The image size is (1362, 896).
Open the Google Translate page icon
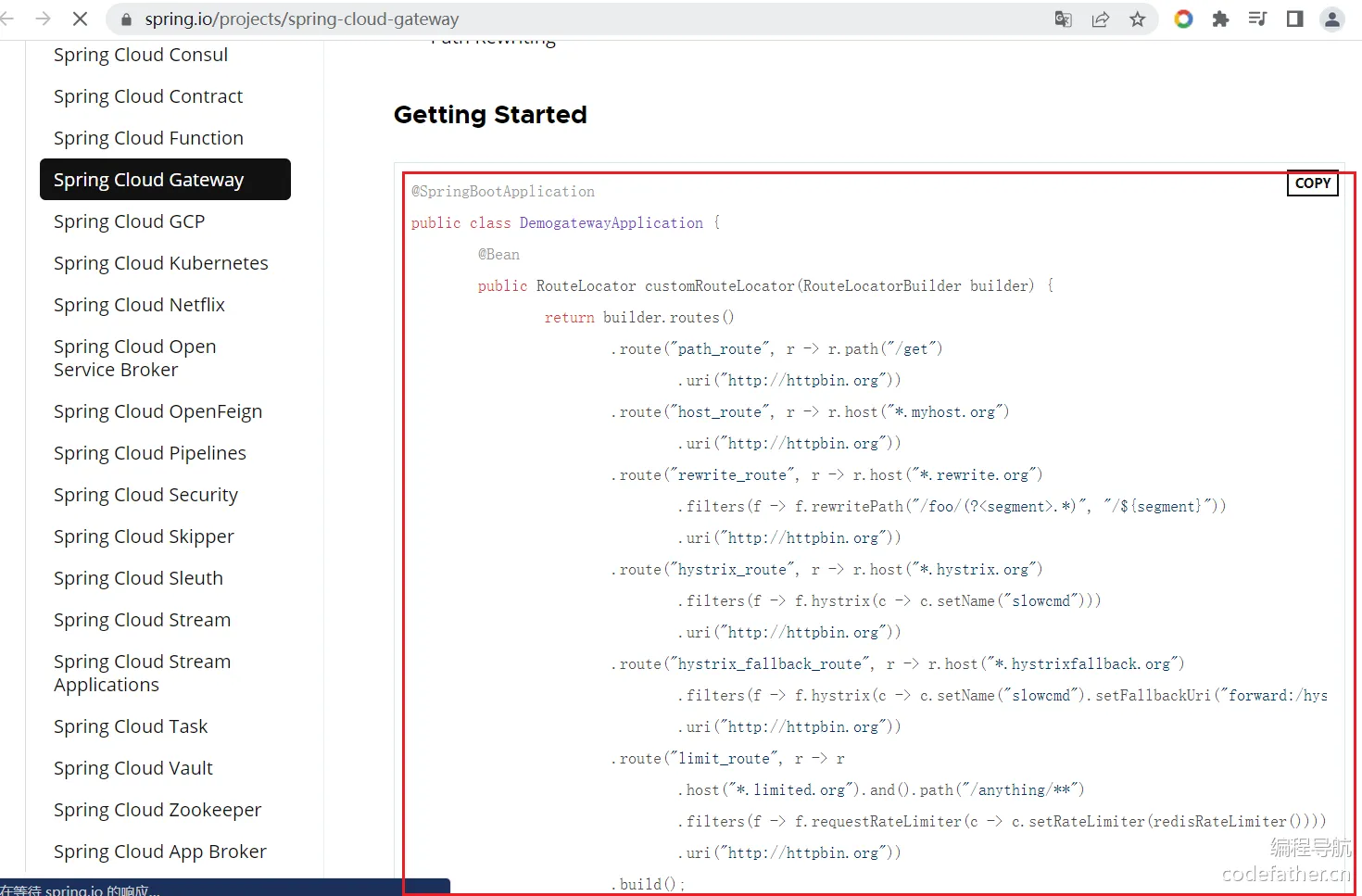pos(1063,19)
